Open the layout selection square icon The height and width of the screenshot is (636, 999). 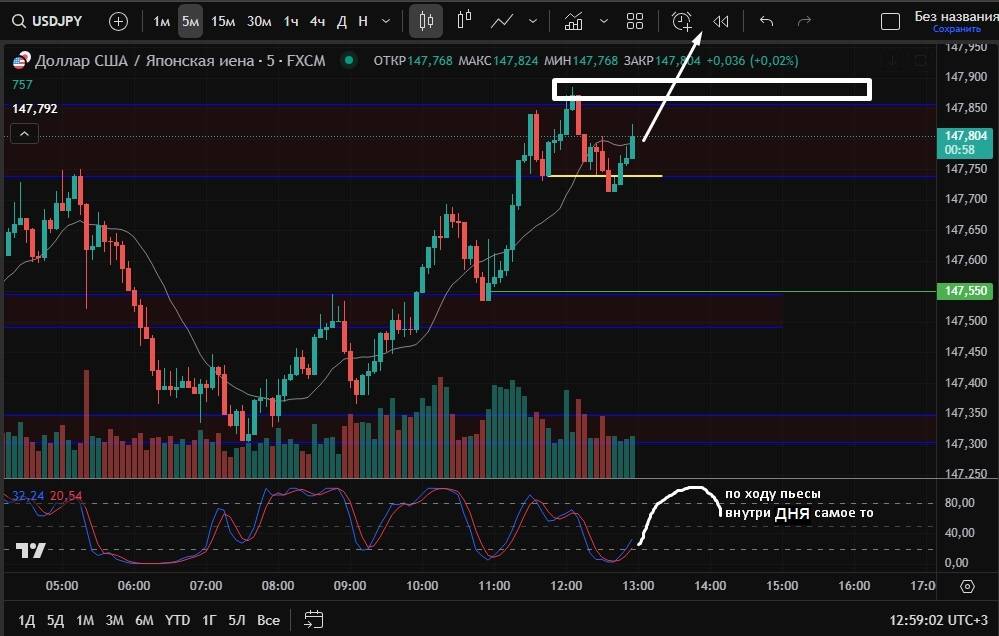(890, 21)
